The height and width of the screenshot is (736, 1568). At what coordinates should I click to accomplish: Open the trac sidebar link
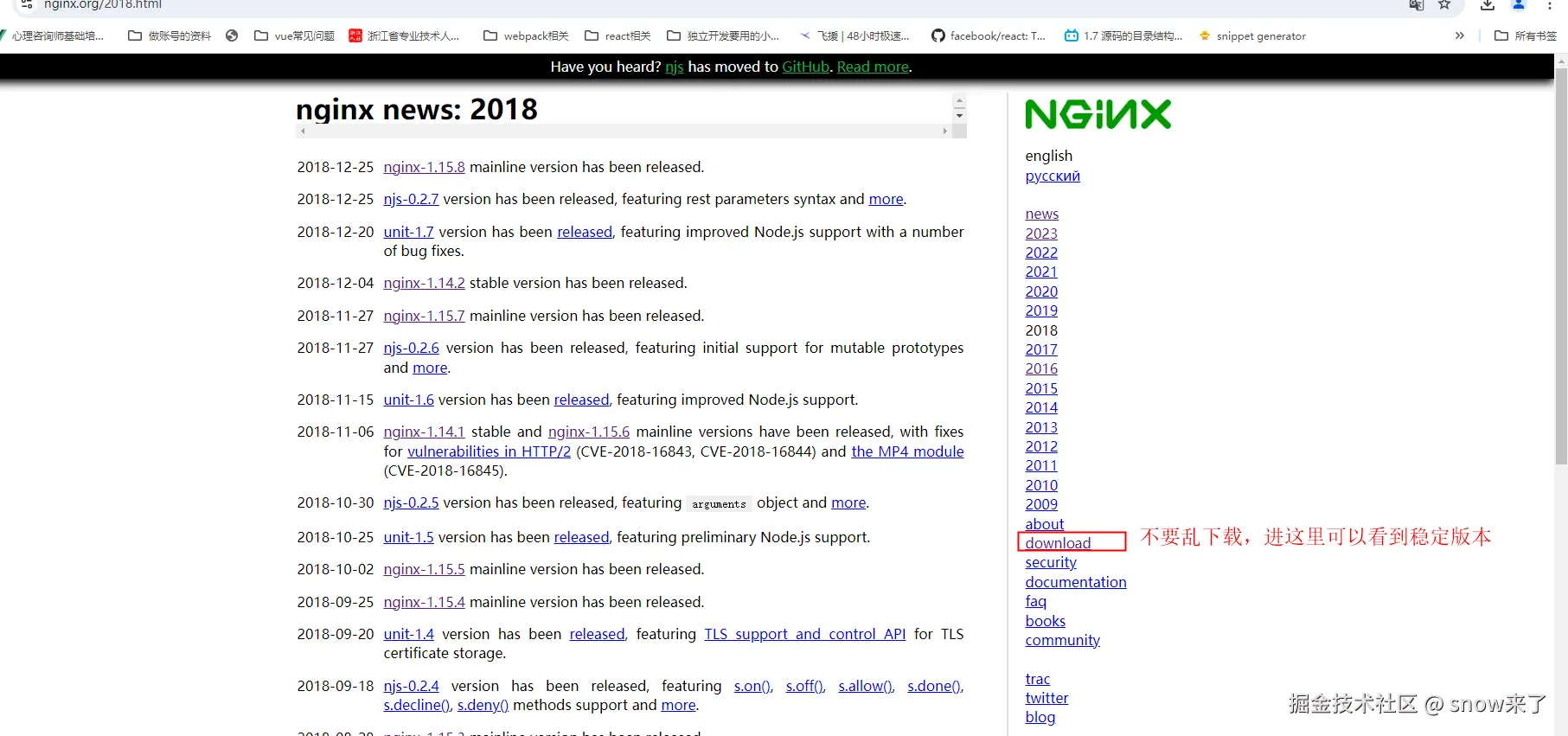click(1038, 679)
